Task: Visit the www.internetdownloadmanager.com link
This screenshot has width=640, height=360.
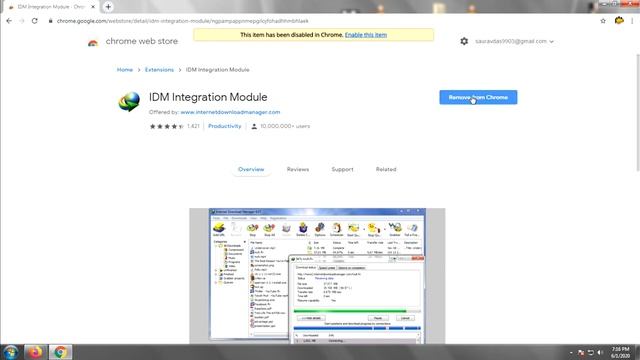Action: pyautogui.click(x=230, y=112)
